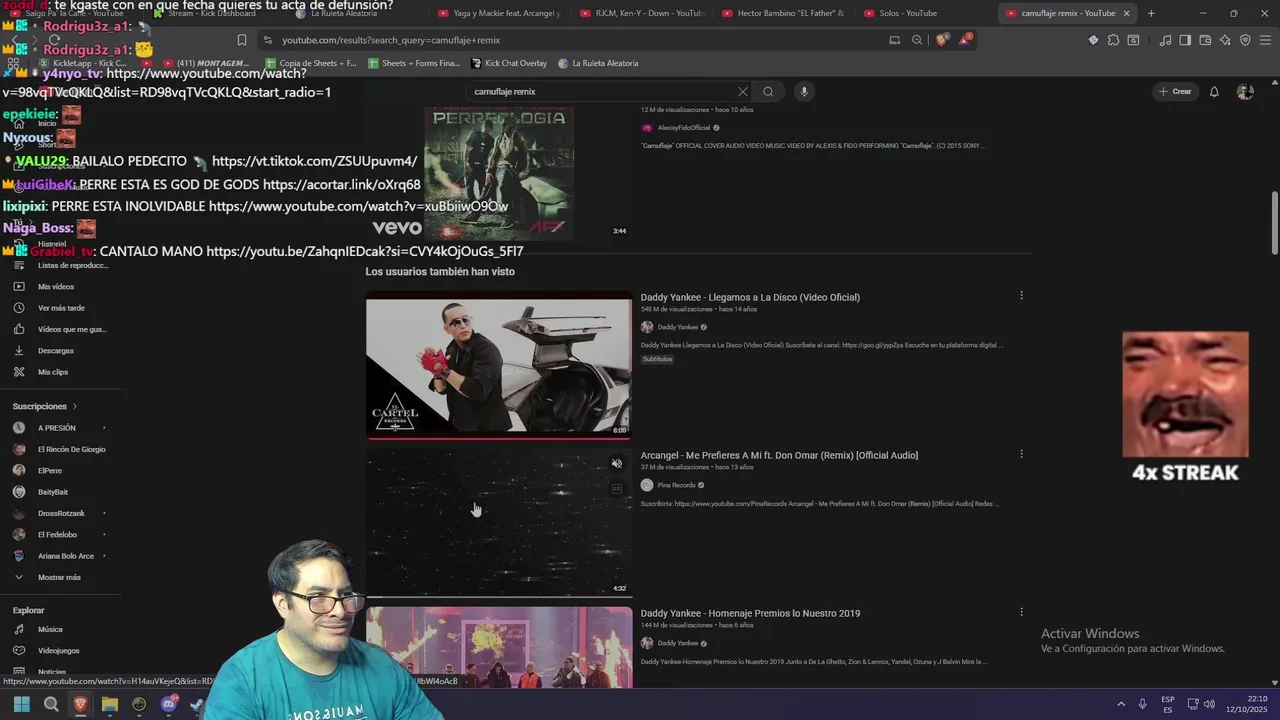Image resolution: width=1280 pixels, height=720 pixels.
Task: Toggle subtitles on the Arcangel preview
Action: pos(617,489)
